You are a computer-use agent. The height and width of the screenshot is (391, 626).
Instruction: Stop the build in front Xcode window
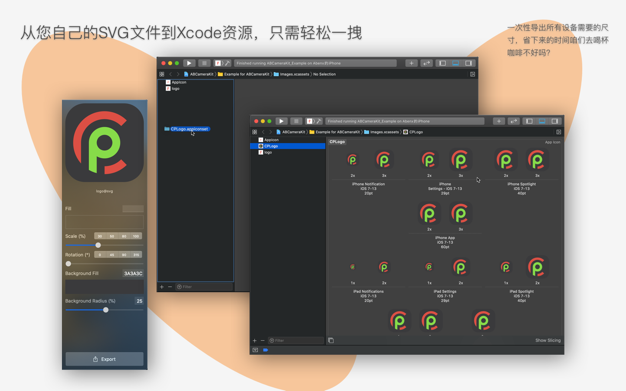[x=296, y=121]
